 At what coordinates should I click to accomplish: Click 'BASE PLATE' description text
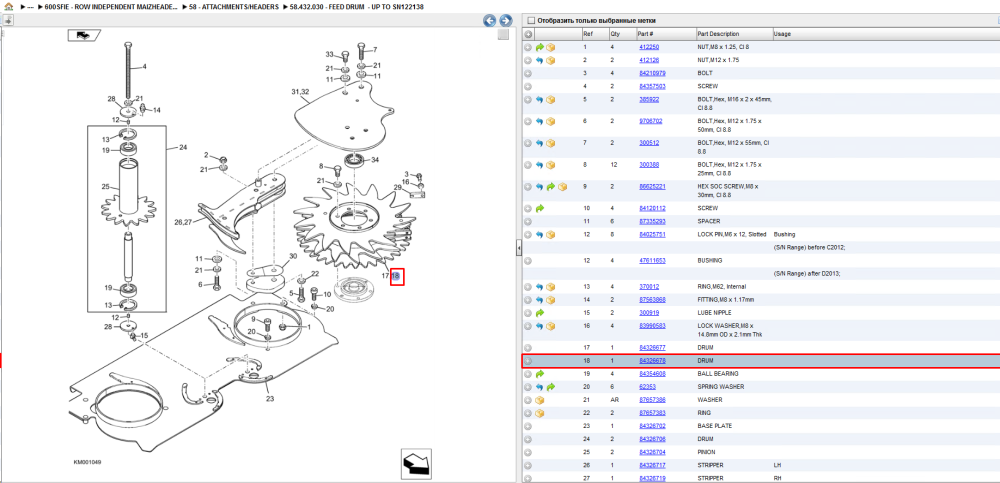tap(715, 426)
